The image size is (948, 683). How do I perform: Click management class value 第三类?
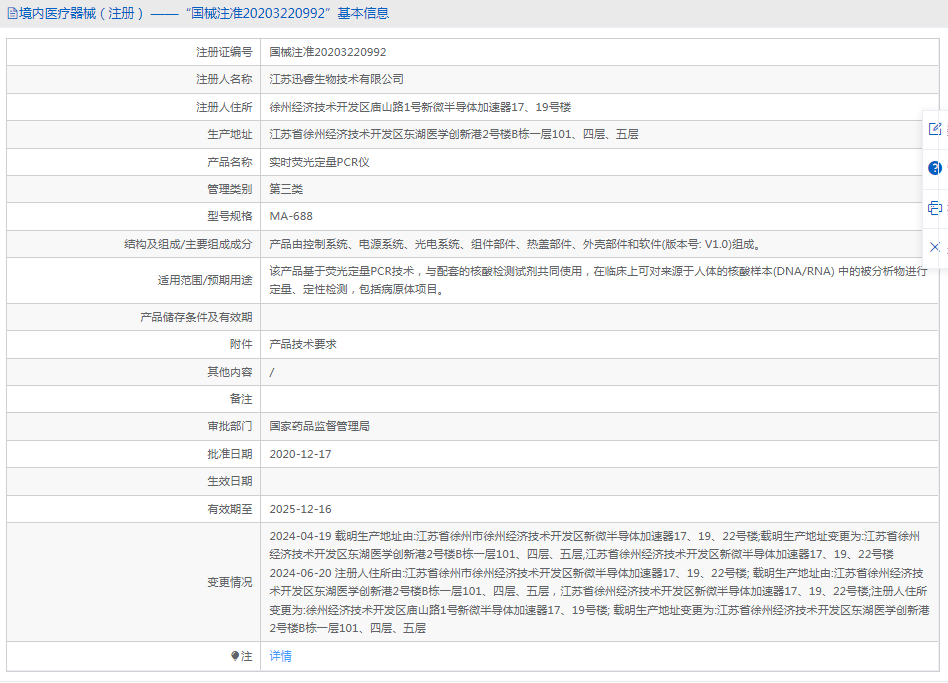tap(286, 189)
